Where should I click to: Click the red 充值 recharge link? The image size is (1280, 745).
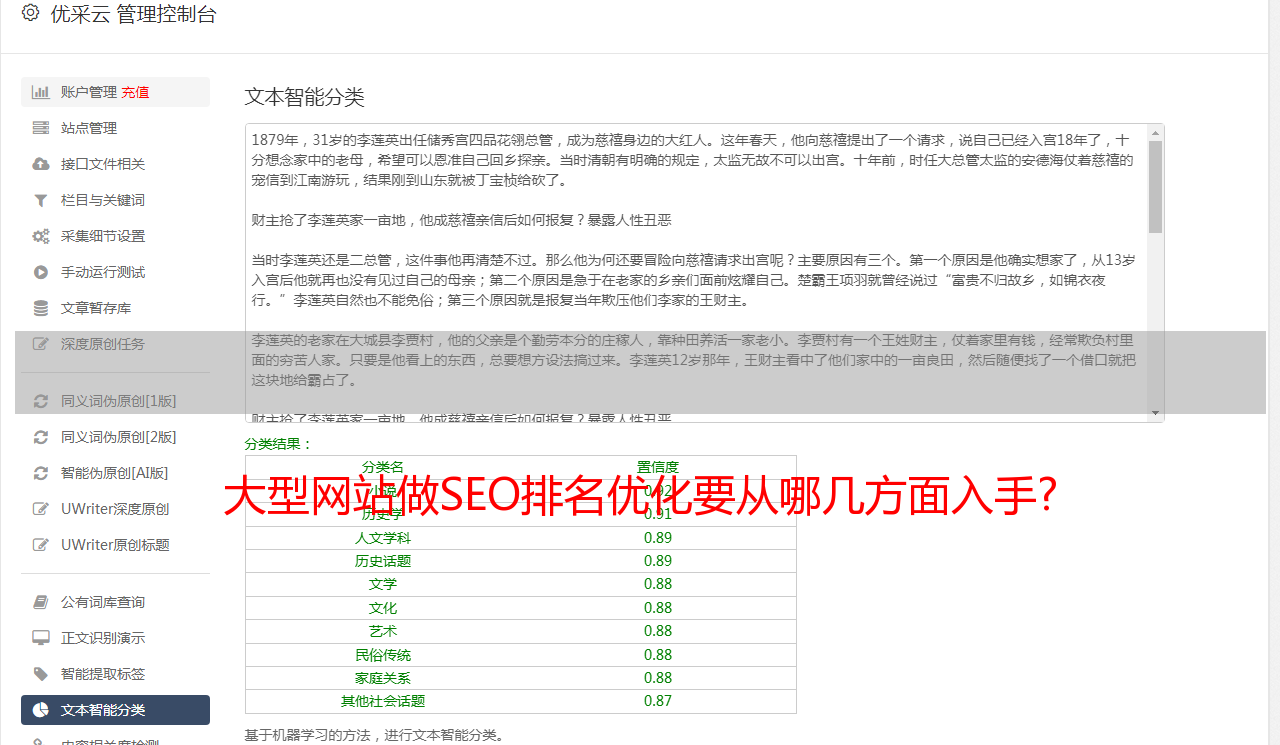136,92
